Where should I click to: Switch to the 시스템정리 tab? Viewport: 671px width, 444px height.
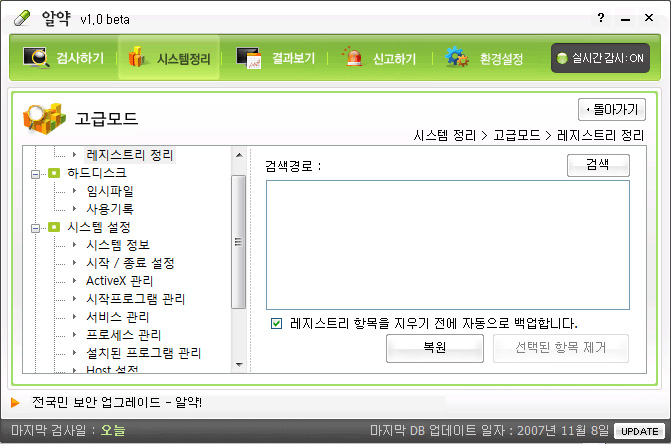[169, 58]
